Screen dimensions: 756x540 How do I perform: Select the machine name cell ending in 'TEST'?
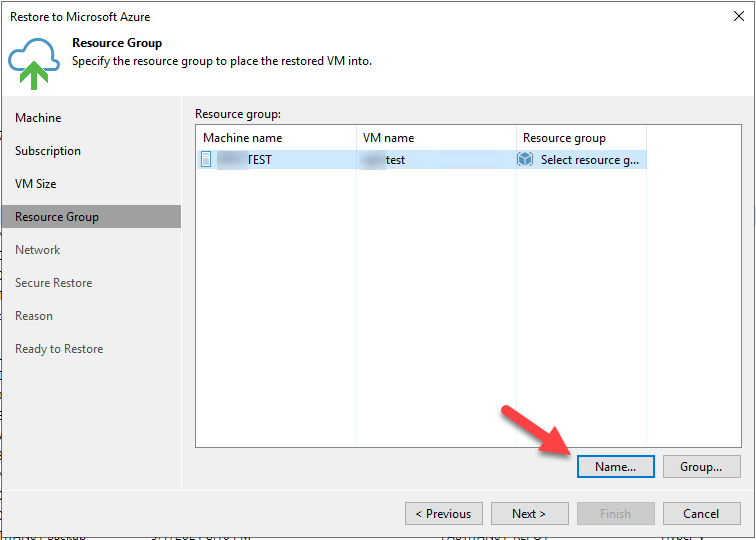(x=277, y=160)
